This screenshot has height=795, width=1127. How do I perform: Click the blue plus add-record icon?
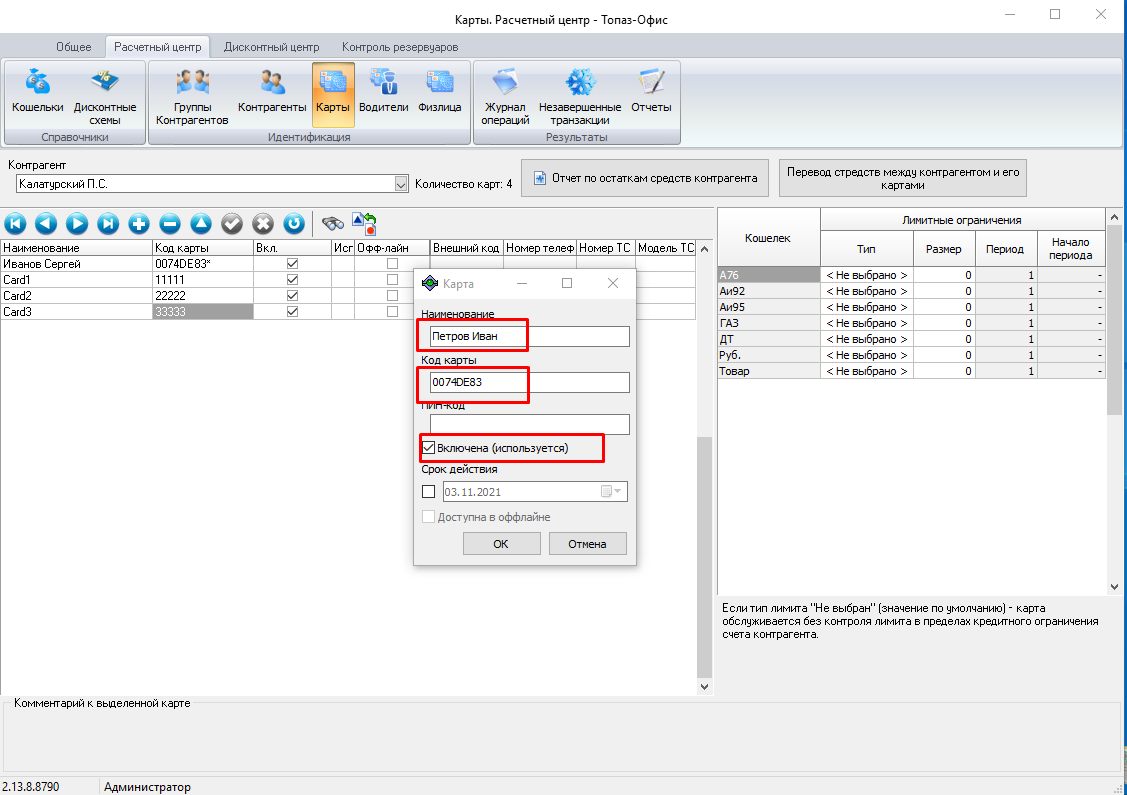(x=139, y=224)
